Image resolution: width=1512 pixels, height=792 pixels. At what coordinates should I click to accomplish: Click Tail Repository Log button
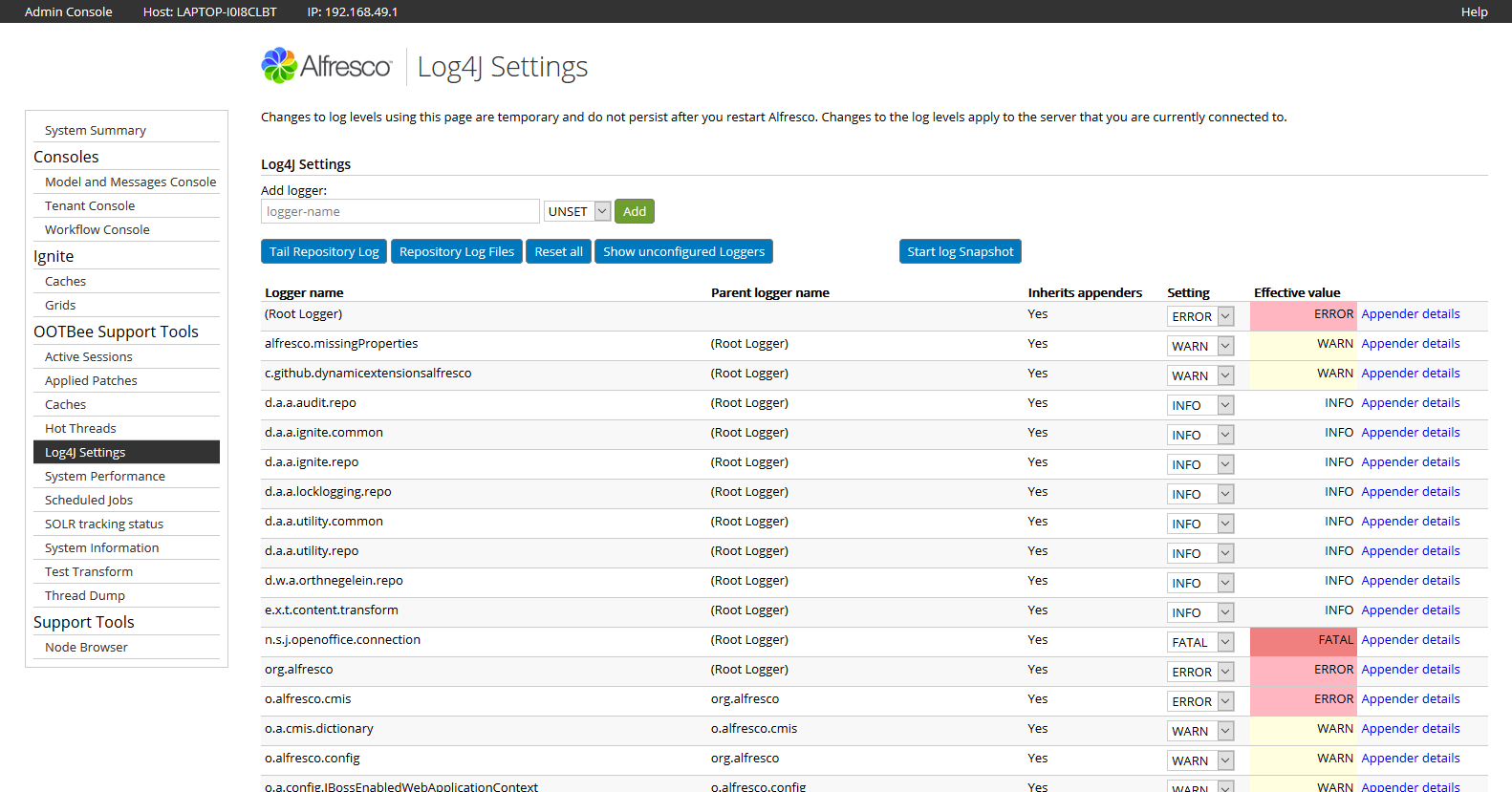[324, 251]
